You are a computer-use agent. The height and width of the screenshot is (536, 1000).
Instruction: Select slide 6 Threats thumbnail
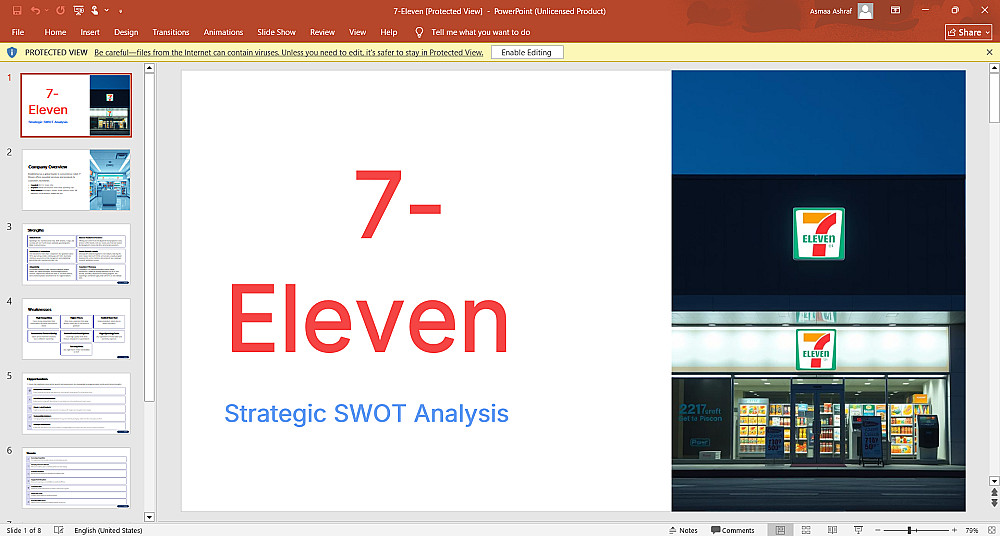tap(76, 478)
